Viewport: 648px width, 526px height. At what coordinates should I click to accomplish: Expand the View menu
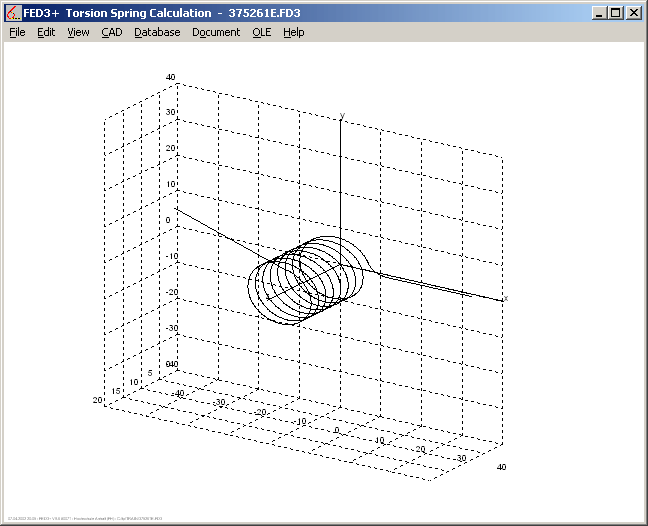coord(78,32)
